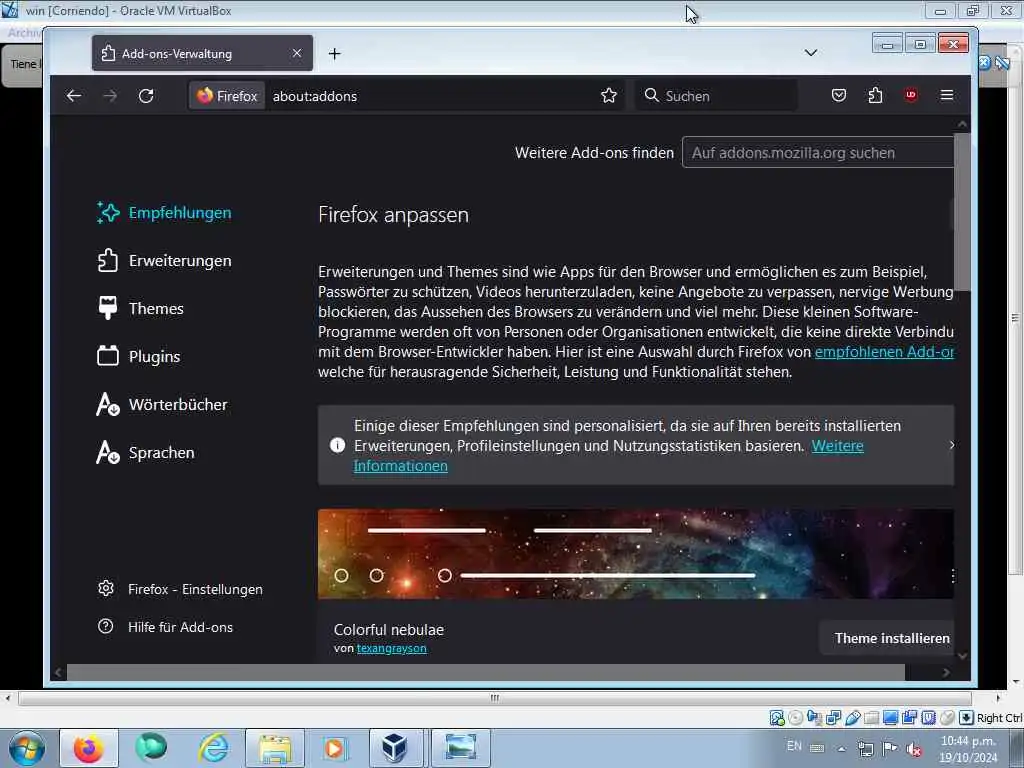Click the page vertical scrollbar thumb
This screenshot has height=768, width=1024.
tap(962, 212)
